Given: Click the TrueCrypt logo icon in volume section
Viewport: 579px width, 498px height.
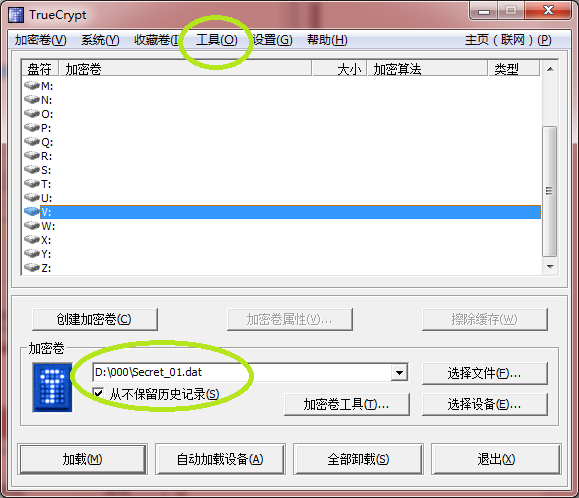Looking at the screenshot, I should click(x=52, y=387).
